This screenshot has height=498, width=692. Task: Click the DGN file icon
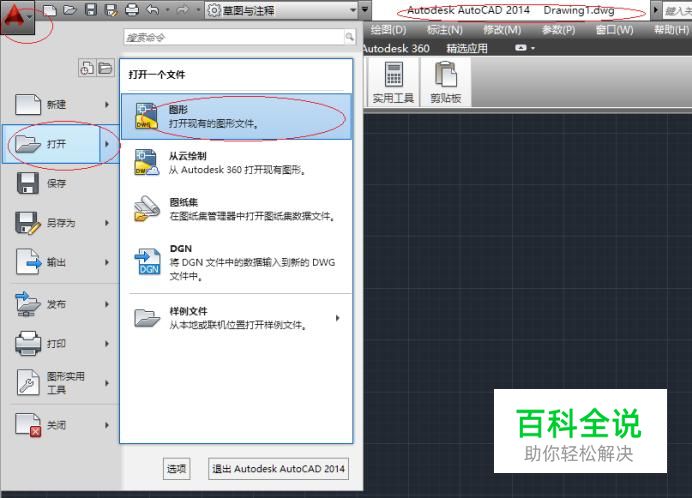pyautogui.click(x=148, y=261)
